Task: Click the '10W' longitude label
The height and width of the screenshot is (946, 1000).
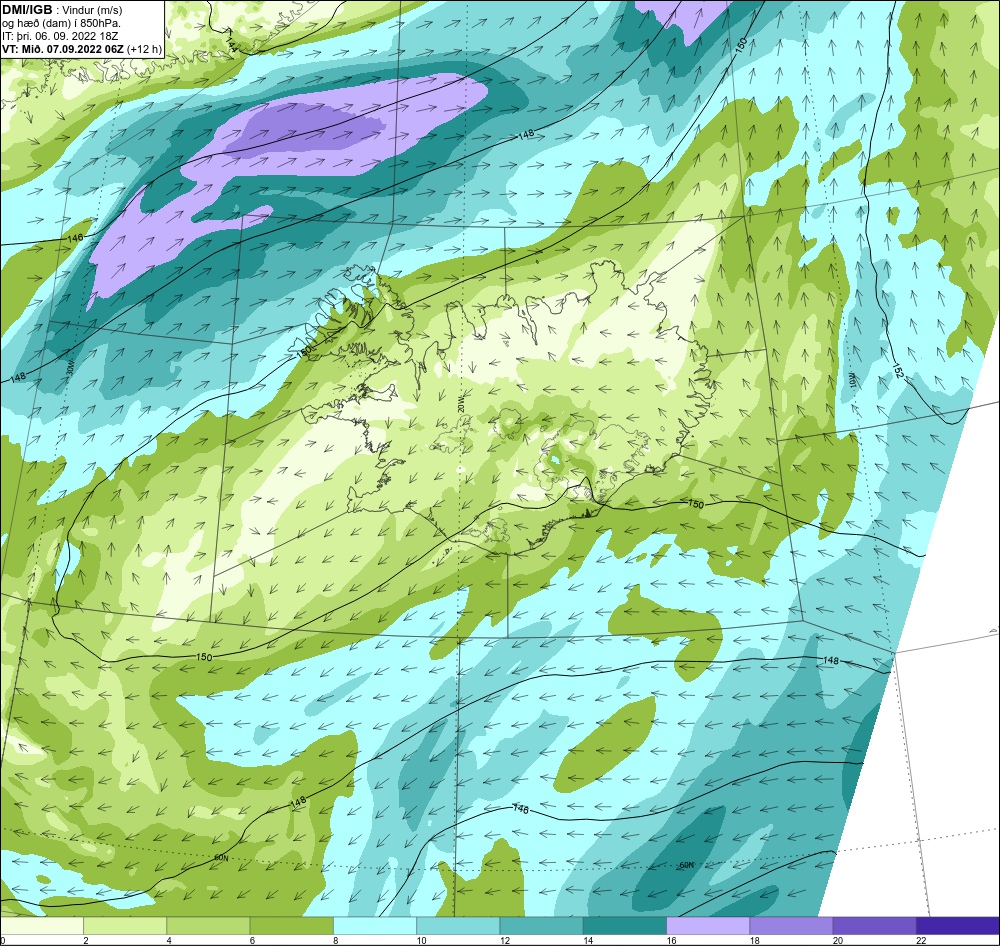Action: pyautogui.click(x=851, y=378)
